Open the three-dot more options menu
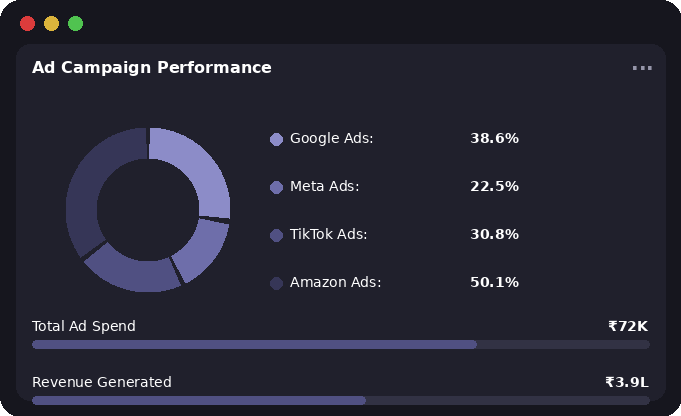The width and height of the screenshot is (681, 416). pos(642,68)
